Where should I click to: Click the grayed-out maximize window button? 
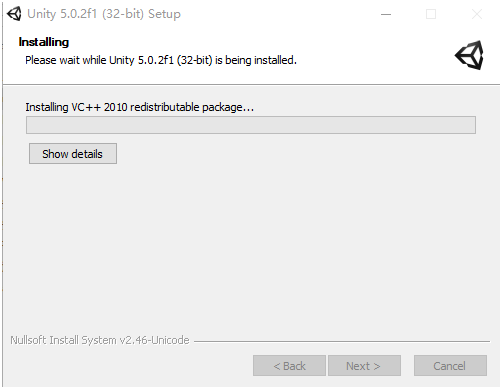pos(431,14)
